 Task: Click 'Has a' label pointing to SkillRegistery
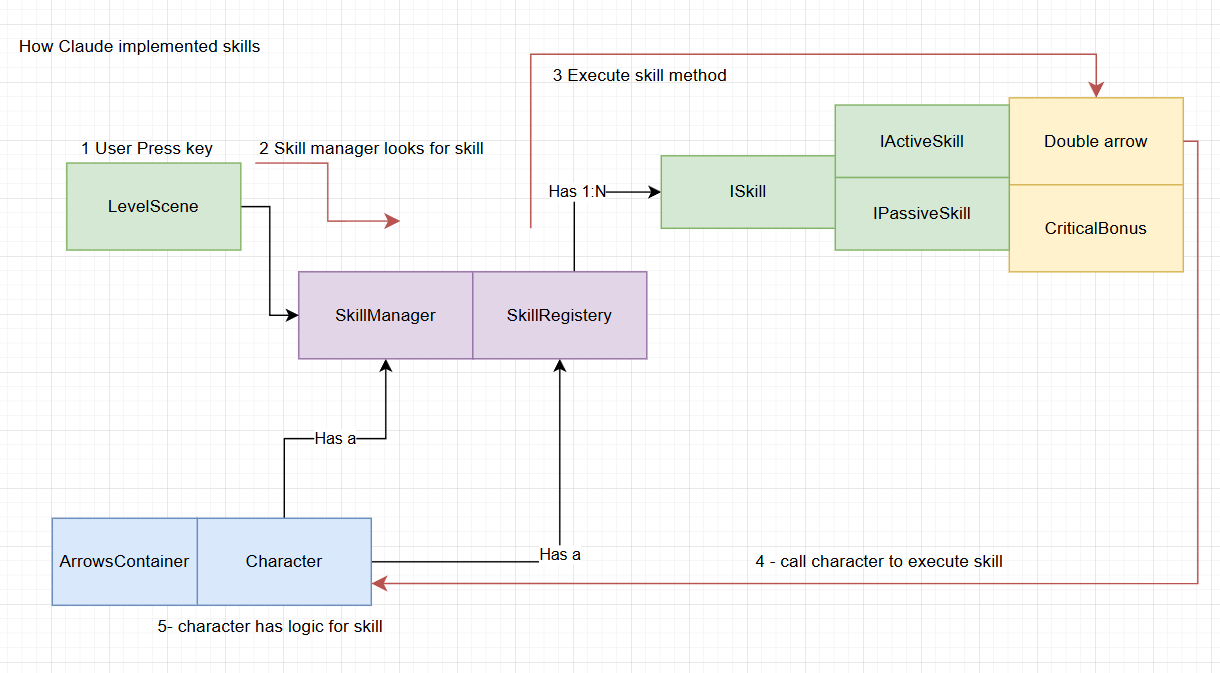tap(559, 554)
